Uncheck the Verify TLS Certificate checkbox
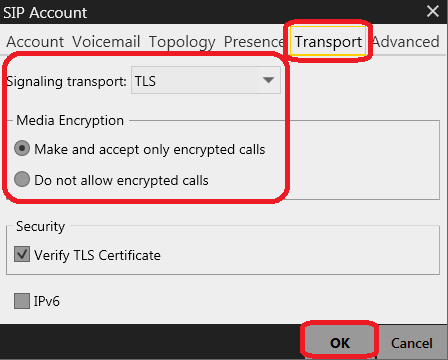The height and width of the screenshot is (360, 448). click(x=22, y=254)
